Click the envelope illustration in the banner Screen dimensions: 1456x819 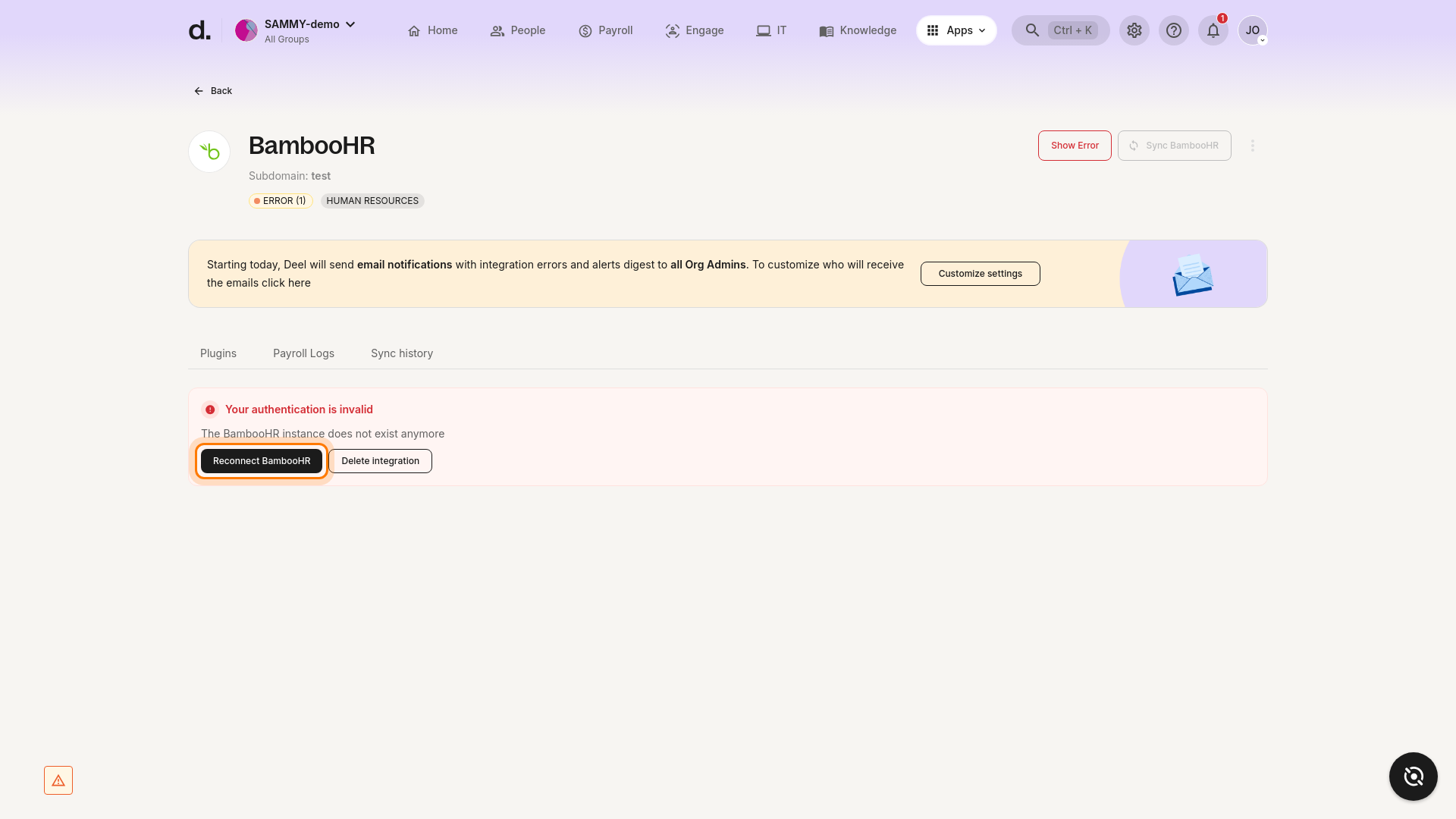1192,275
